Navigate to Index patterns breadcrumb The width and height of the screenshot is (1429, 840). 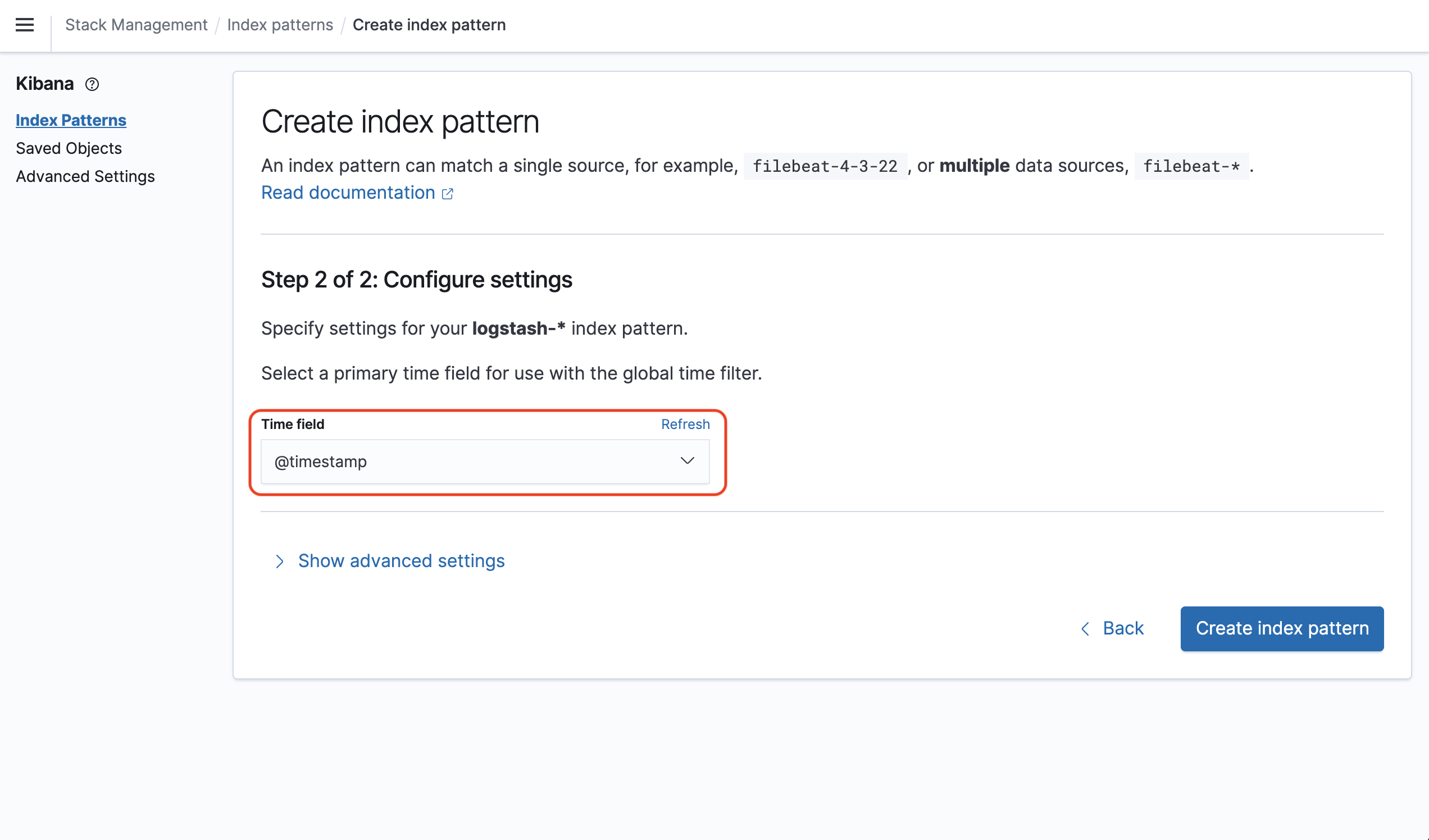click(x=280, y=25)
